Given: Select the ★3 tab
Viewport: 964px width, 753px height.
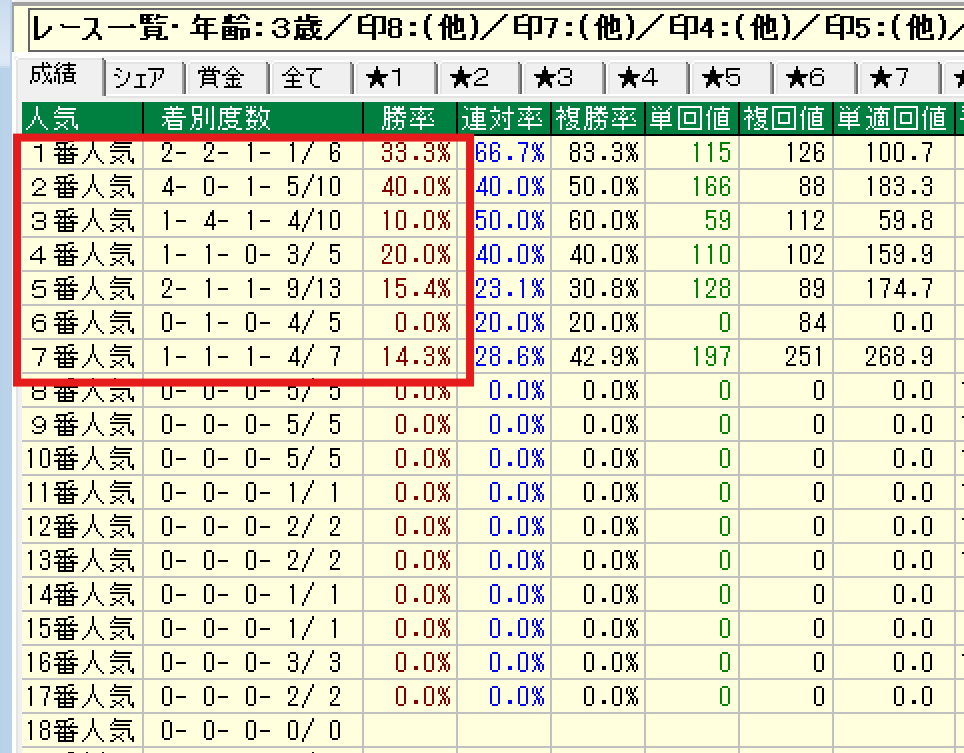Looking at the screenshot, I should (x=553, y=78).
